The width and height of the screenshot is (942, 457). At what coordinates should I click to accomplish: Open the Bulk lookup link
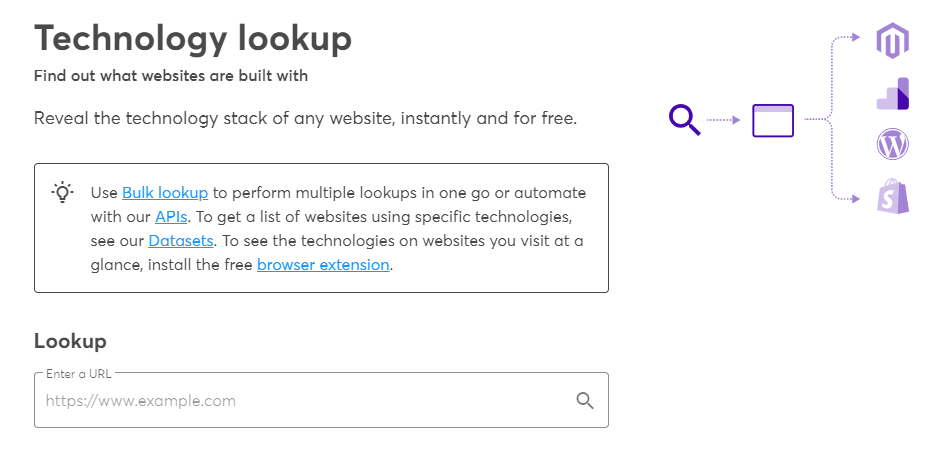click(x=165, y=192)
